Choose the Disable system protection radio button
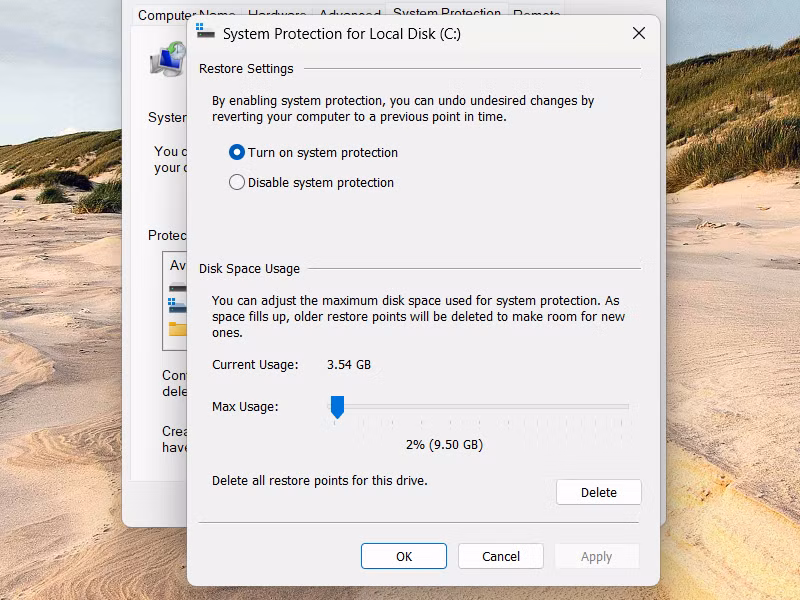Screen dimensions: 800x600 click(x=237, y=183)
